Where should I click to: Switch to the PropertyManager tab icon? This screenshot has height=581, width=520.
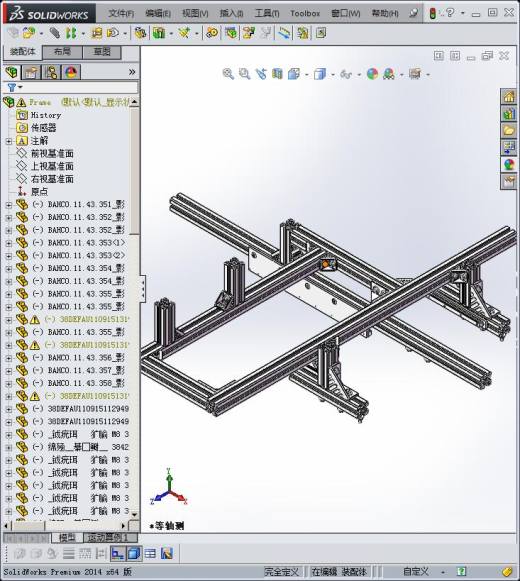pos(31,72)
